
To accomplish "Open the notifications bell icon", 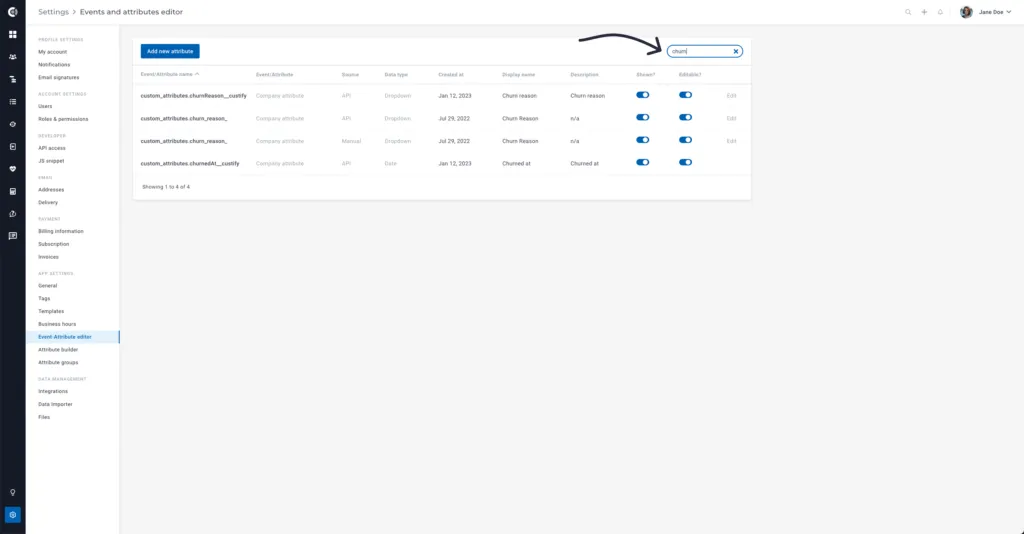I will pos(940,12).
